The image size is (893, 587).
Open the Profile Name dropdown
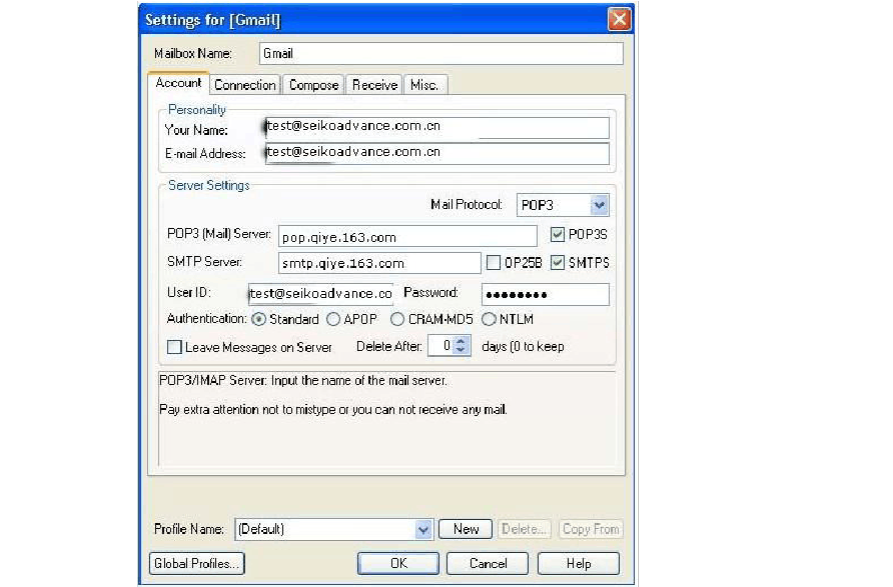pyautogui.click(x=422, y=529)
